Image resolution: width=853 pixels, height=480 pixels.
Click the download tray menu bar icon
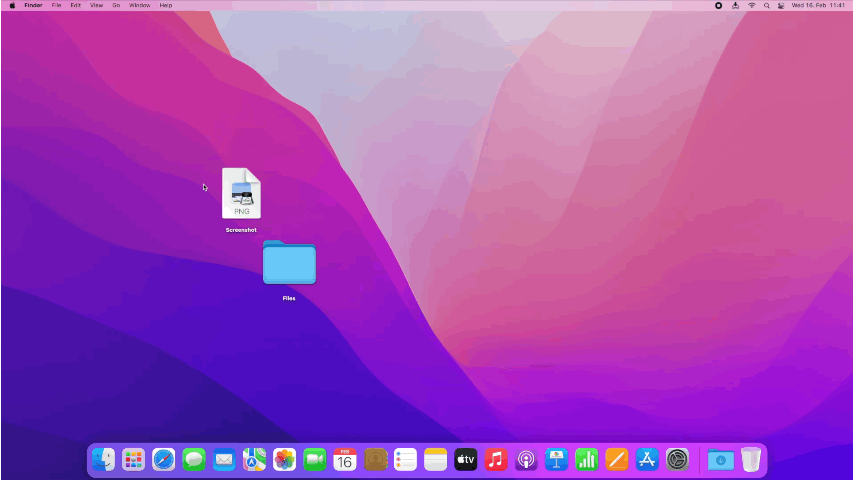[x=735, y=5]
